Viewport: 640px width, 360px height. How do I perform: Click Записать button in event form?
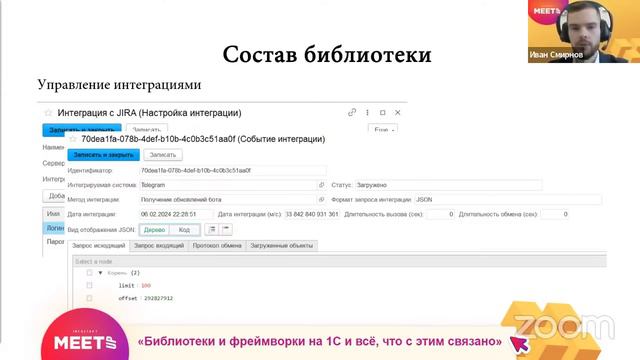tap(163, 155)
